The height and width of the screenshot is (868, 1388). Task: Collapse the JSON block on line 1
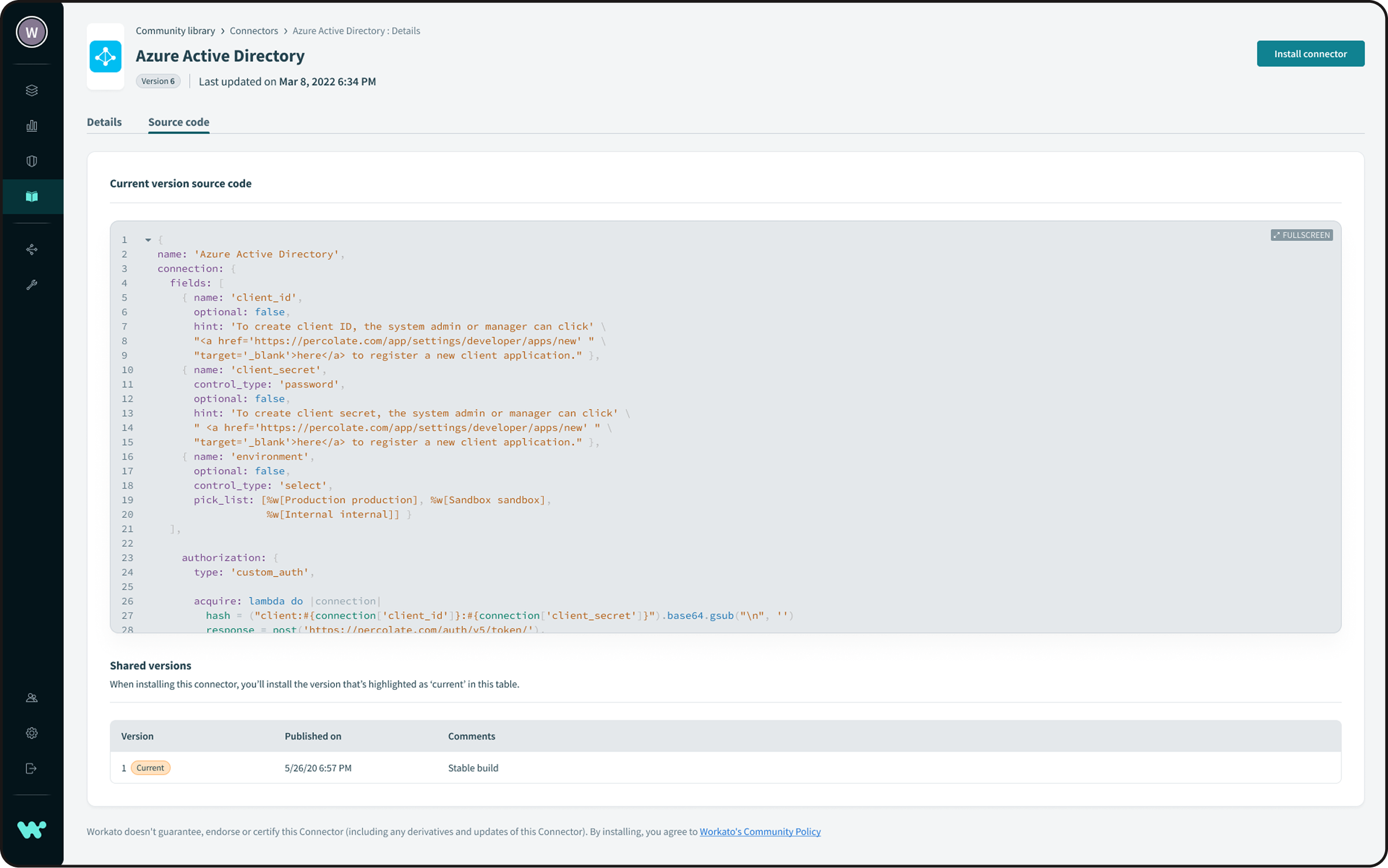pos(149,239)
